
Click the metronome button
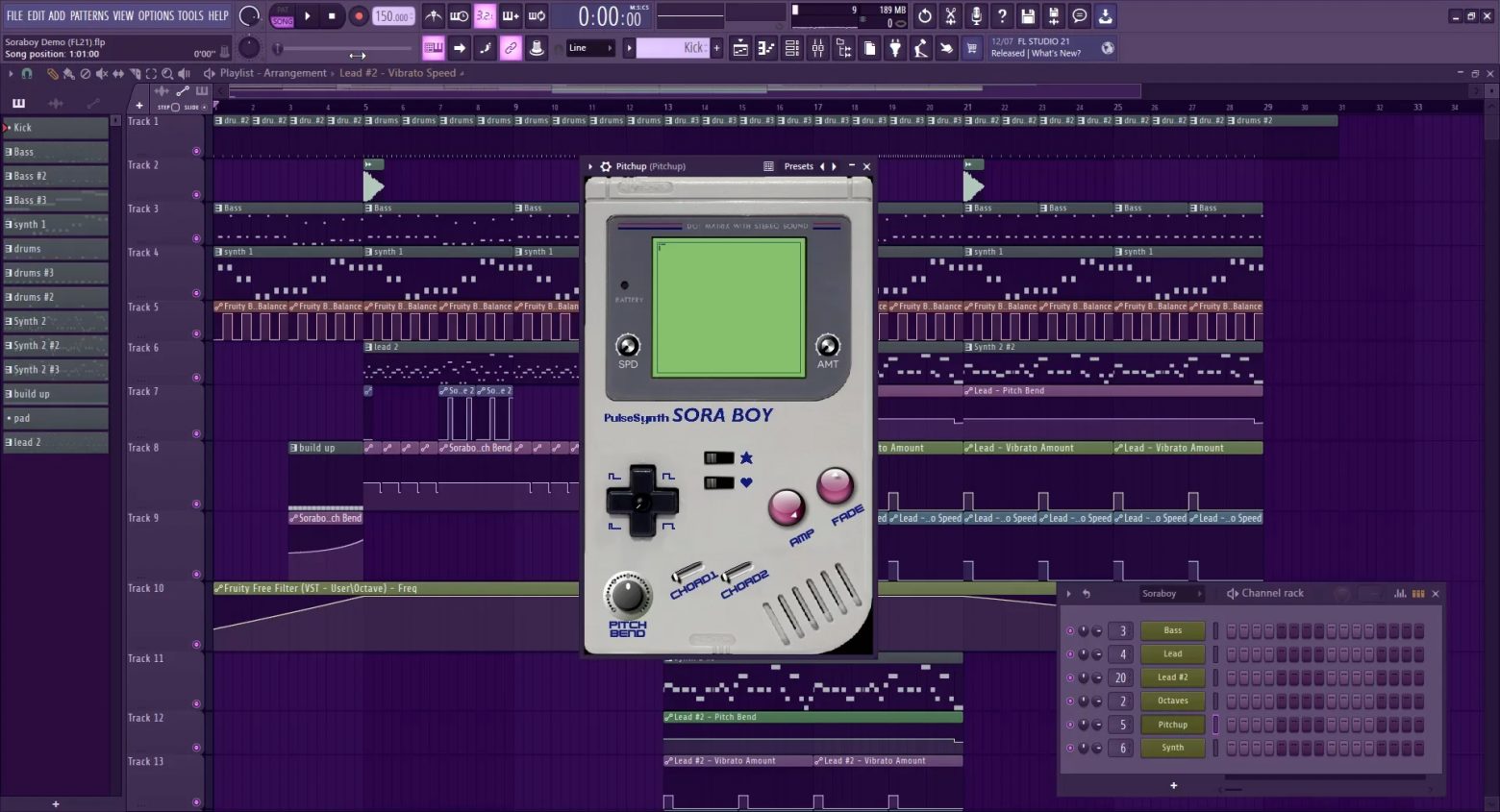tap(434, 16)
